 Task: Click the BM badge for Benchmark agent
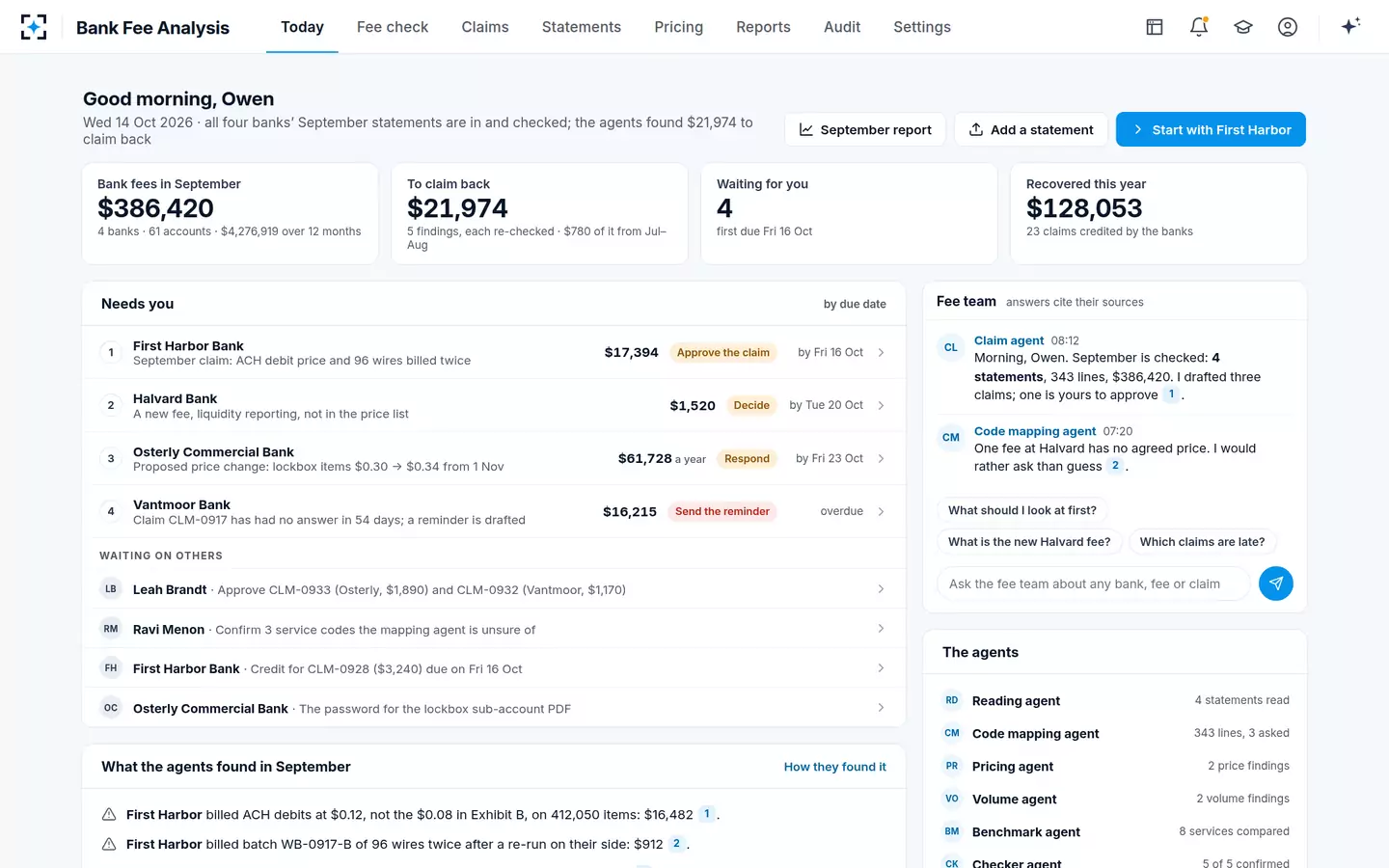[x=952, y=831]
